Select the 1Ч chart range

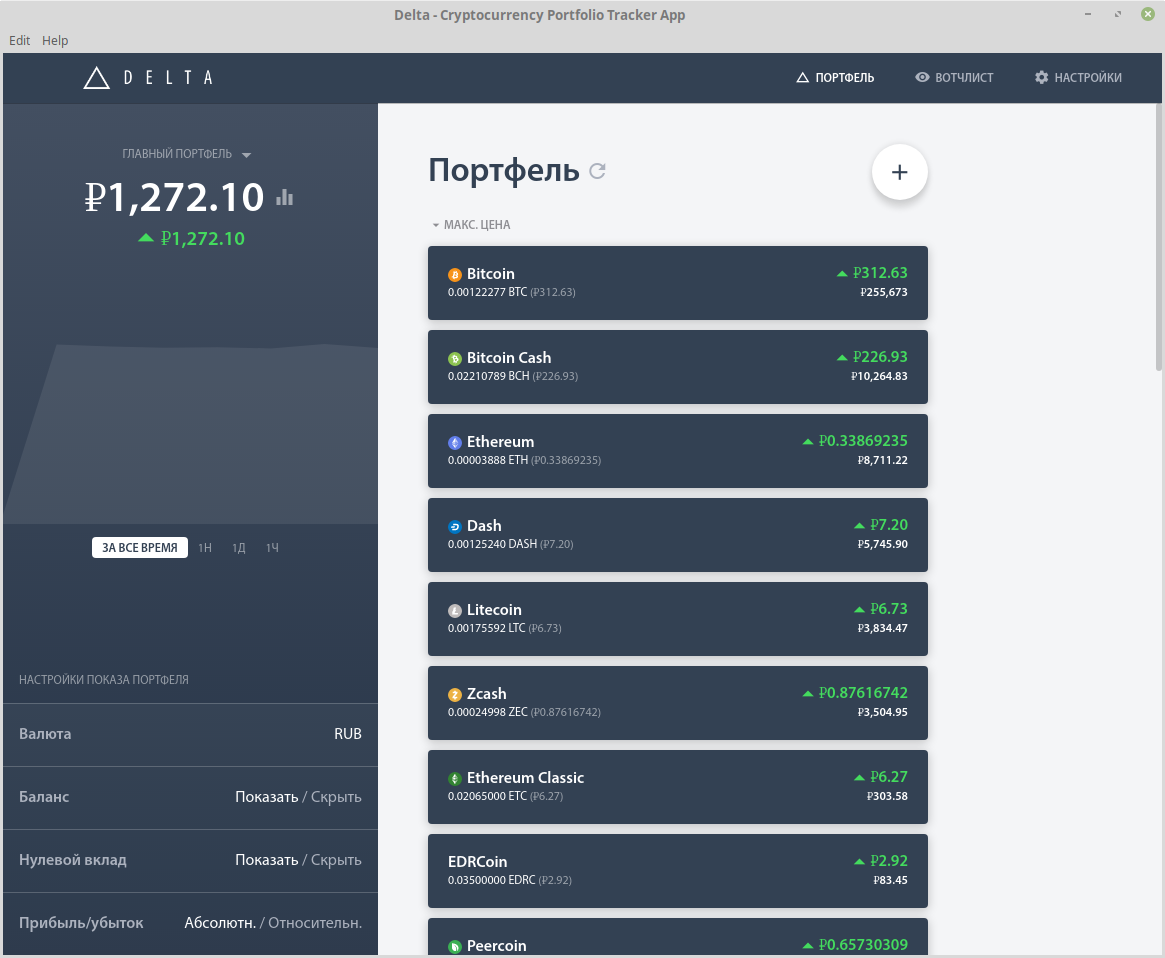click(272, 548)
